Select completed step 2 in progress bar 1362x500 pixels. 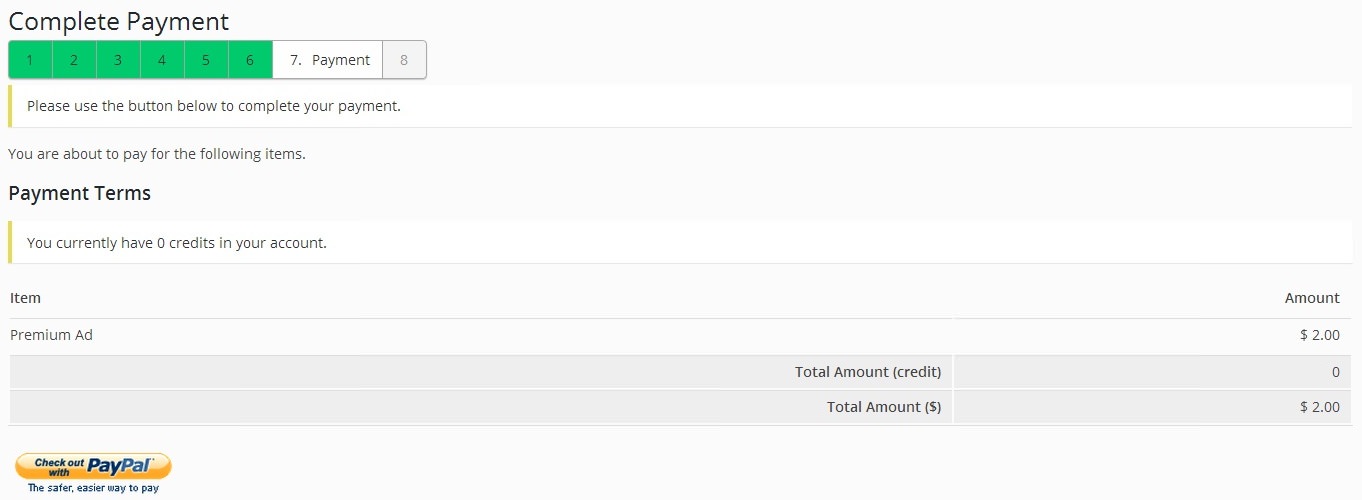pos(74,60)
